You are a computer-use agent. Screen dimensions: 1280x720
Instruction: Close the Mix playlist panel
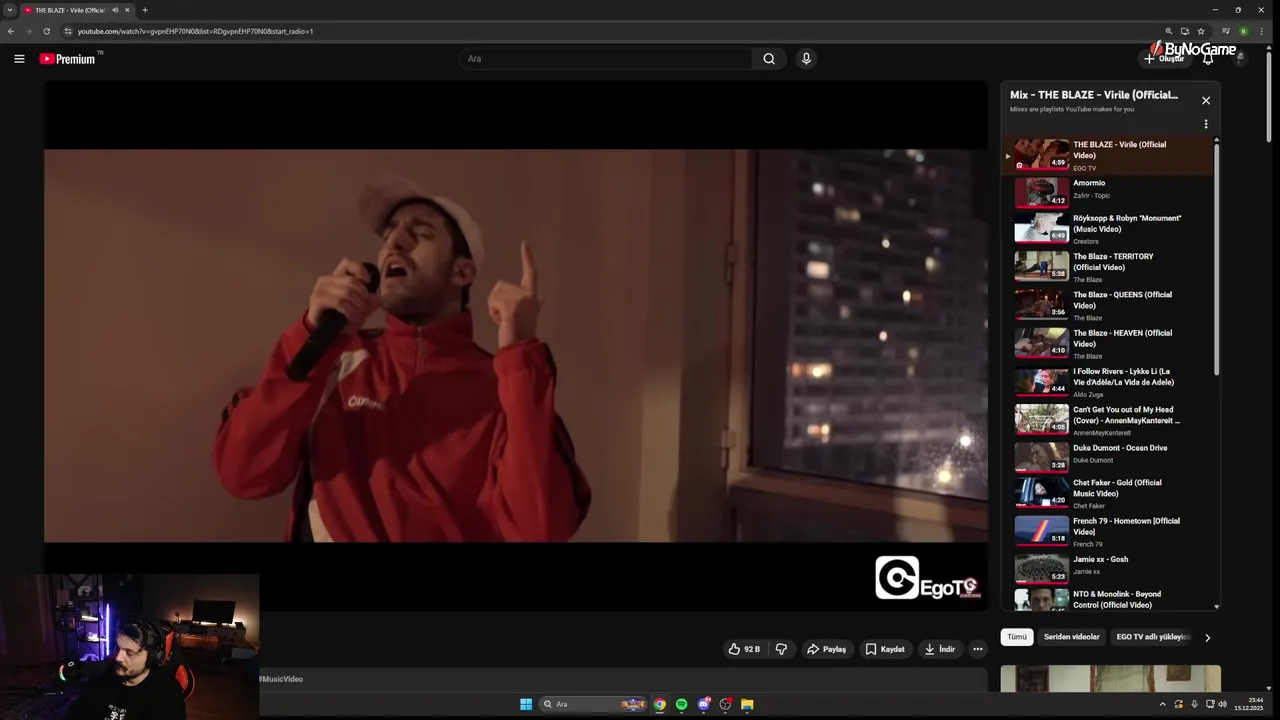1206,101
